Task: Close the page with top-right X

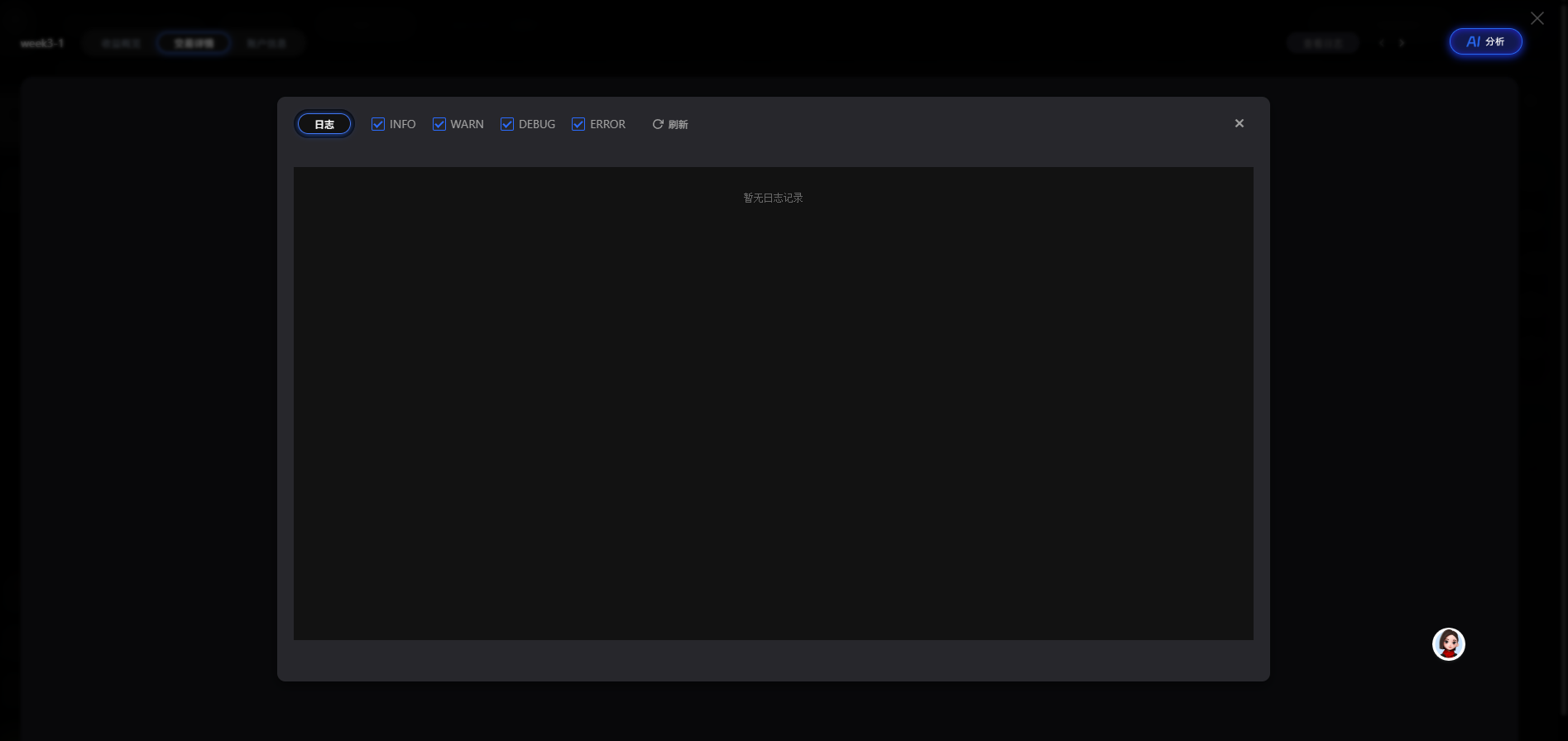Action: [1537, 18]
